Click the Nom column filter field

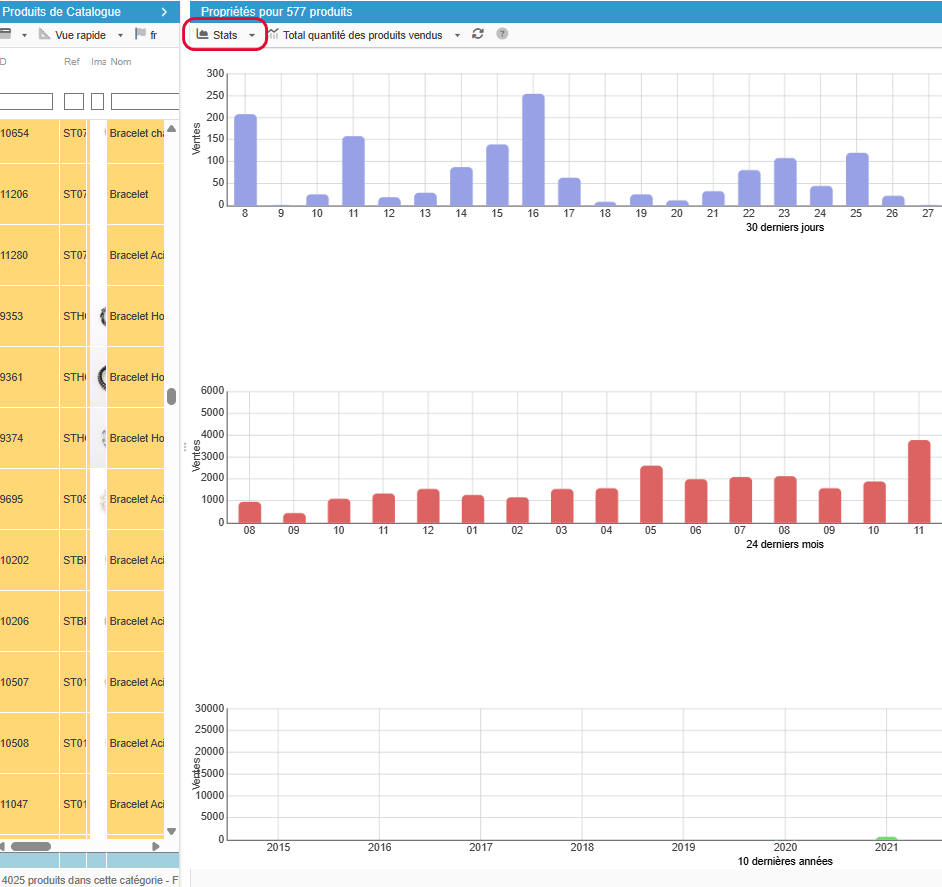(x=144, y=101)
